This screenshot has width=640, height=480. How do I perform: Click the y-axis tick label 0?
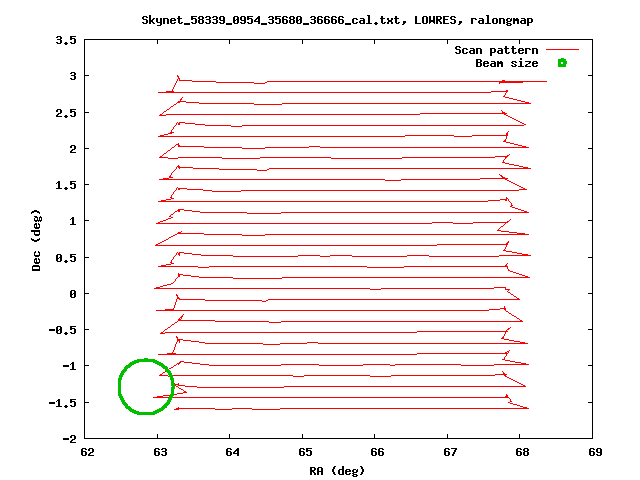coord(73,294)
